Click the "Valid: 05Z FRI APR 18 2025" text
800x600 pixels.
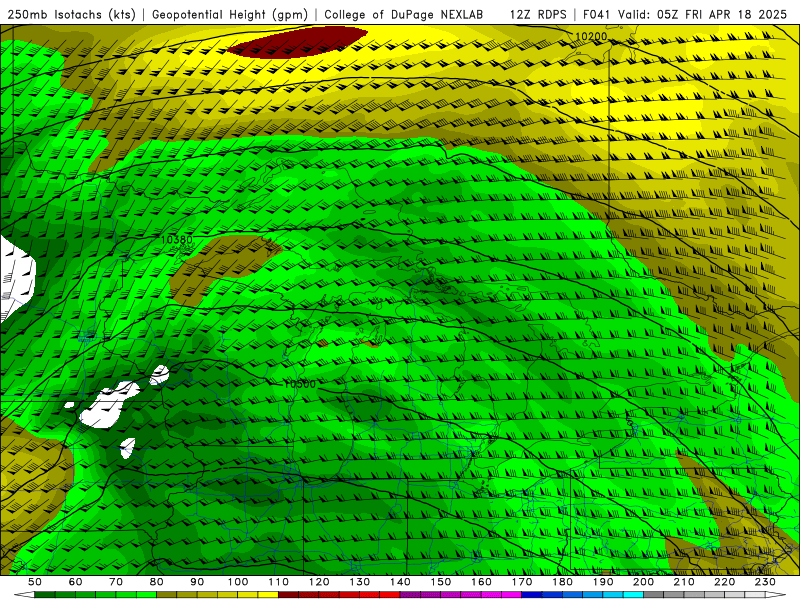pos(703,15)
